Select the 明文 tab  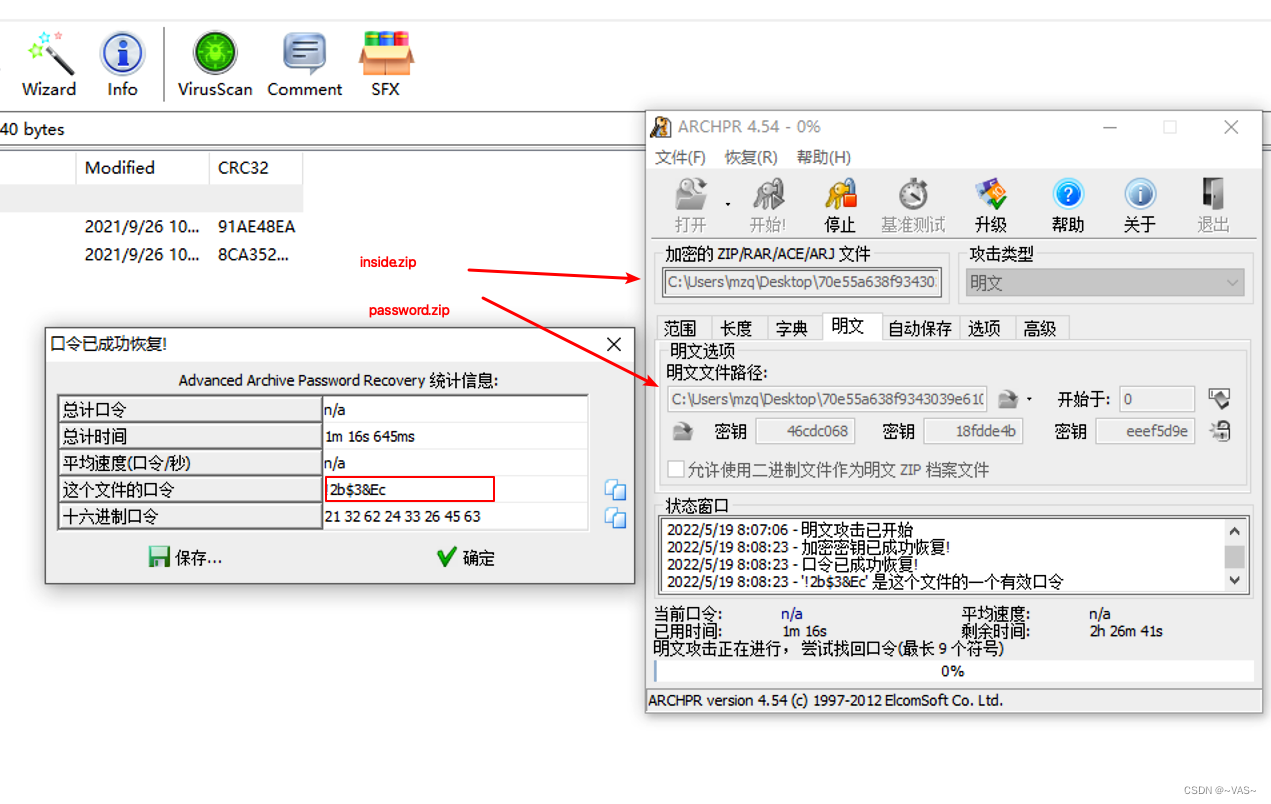click(x=848, y=326)
